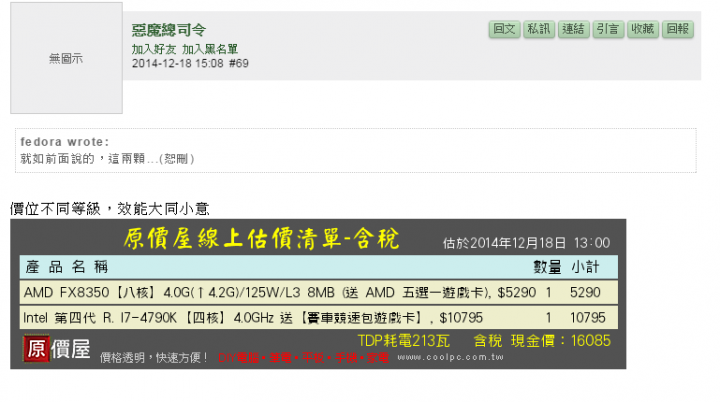
Task: Click subtotal value 5290
Action: [x=585, y=292]
